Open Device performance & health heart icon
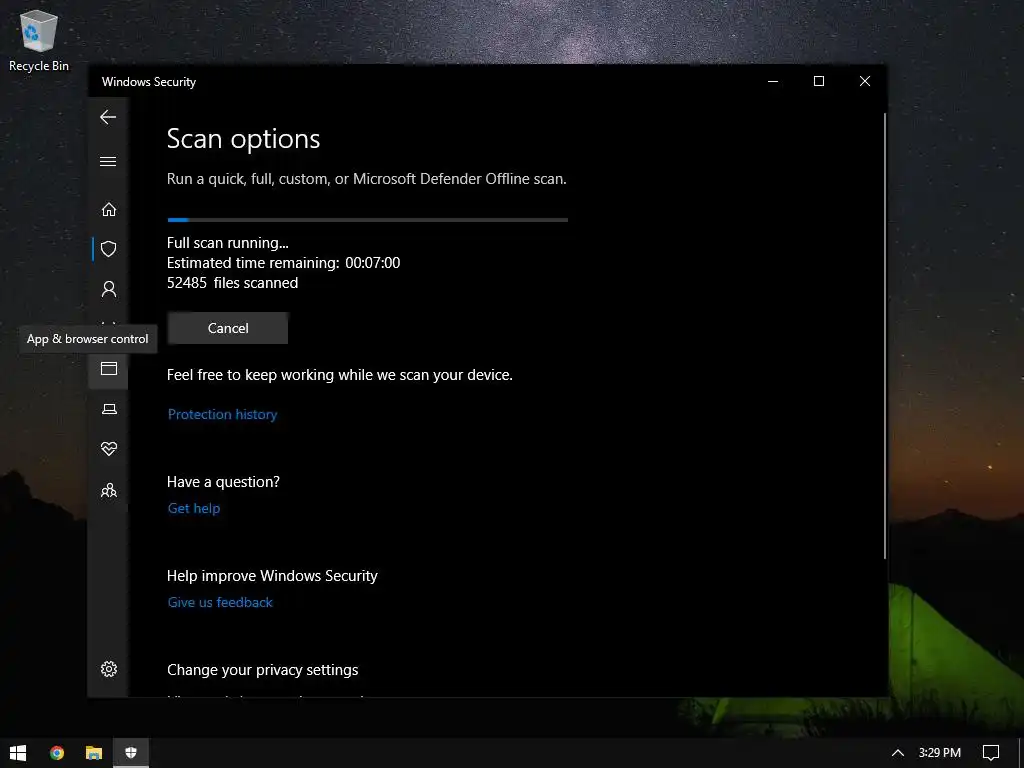Screen dimensions: 1024x768 point(109,449)
